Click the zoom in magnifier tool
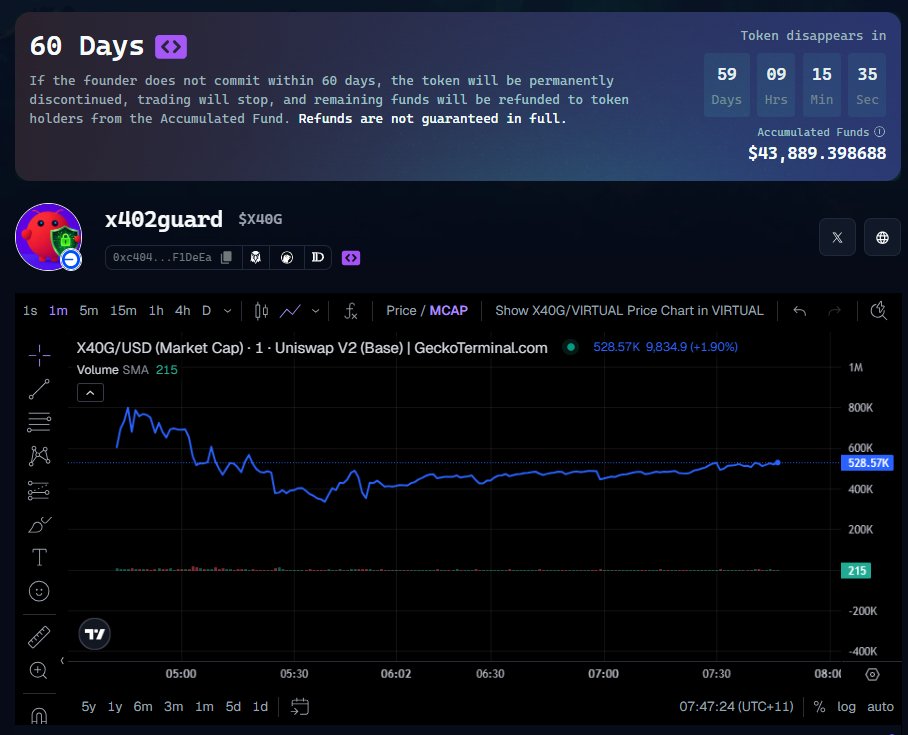Screen dimensions: 908x735 click(39, 670)
